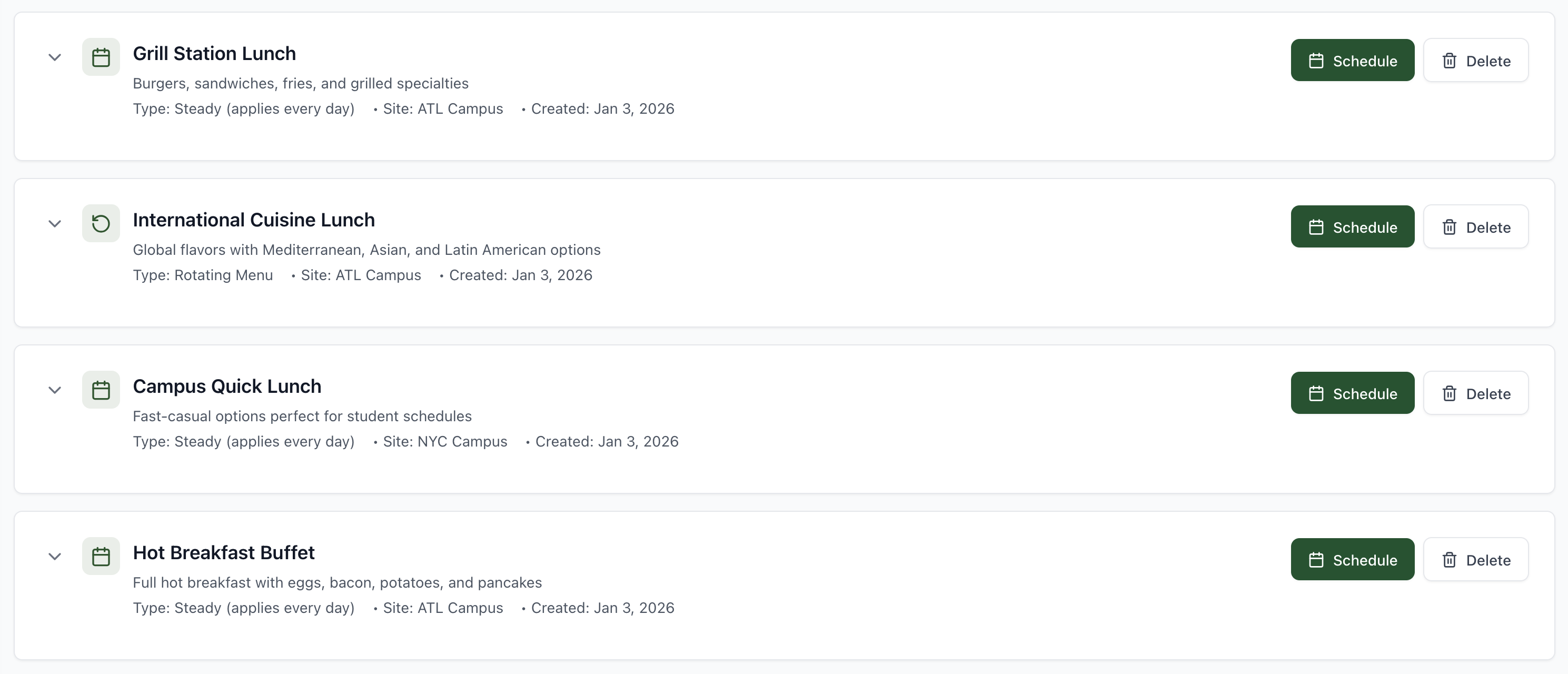Viewport: 1568px width, 674px height.
Task: Click the rotating menu icon beside International Cuisine Lunch
Action: click(x=101, y=223)
